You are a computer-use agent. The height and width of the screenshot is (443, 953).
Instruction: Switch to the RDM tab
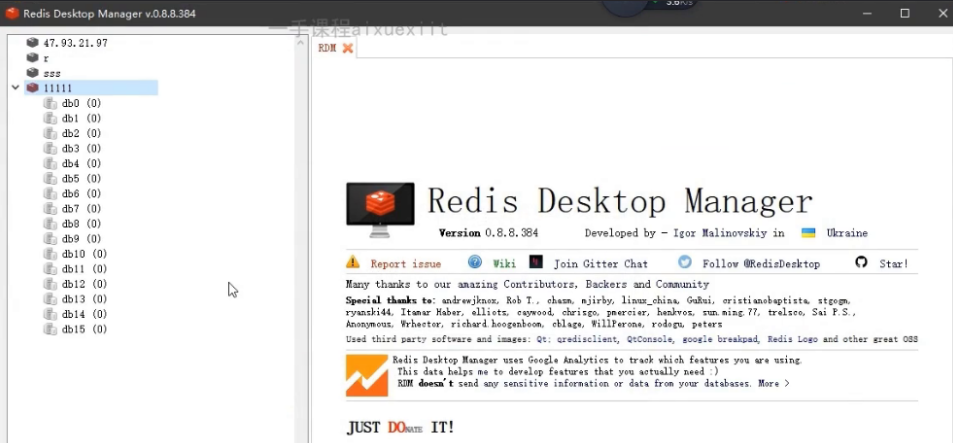point(327,48)
